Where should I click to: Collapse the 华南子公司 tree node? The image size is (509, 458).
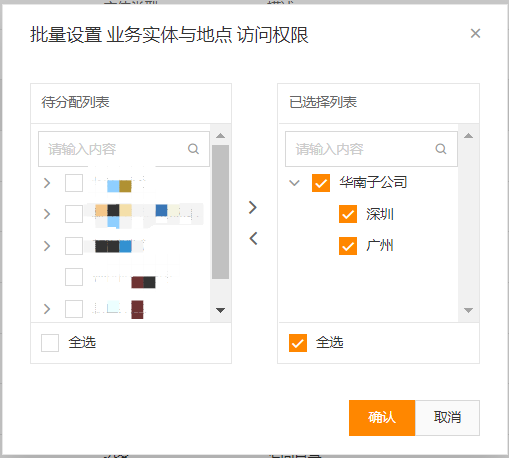click(294, 183)
